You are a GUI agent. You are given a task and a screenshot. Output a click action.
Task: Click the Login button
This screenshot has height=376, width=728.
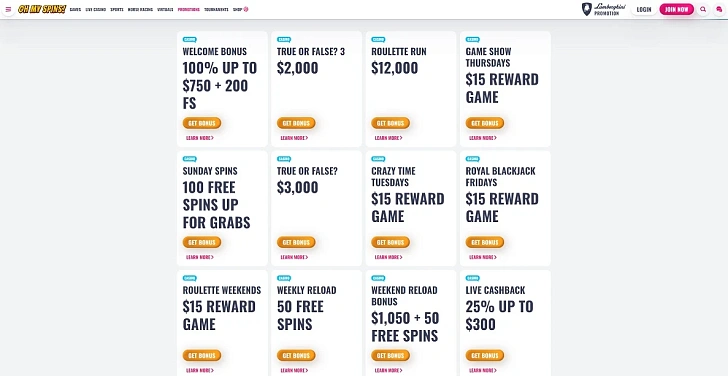[644, 9]
